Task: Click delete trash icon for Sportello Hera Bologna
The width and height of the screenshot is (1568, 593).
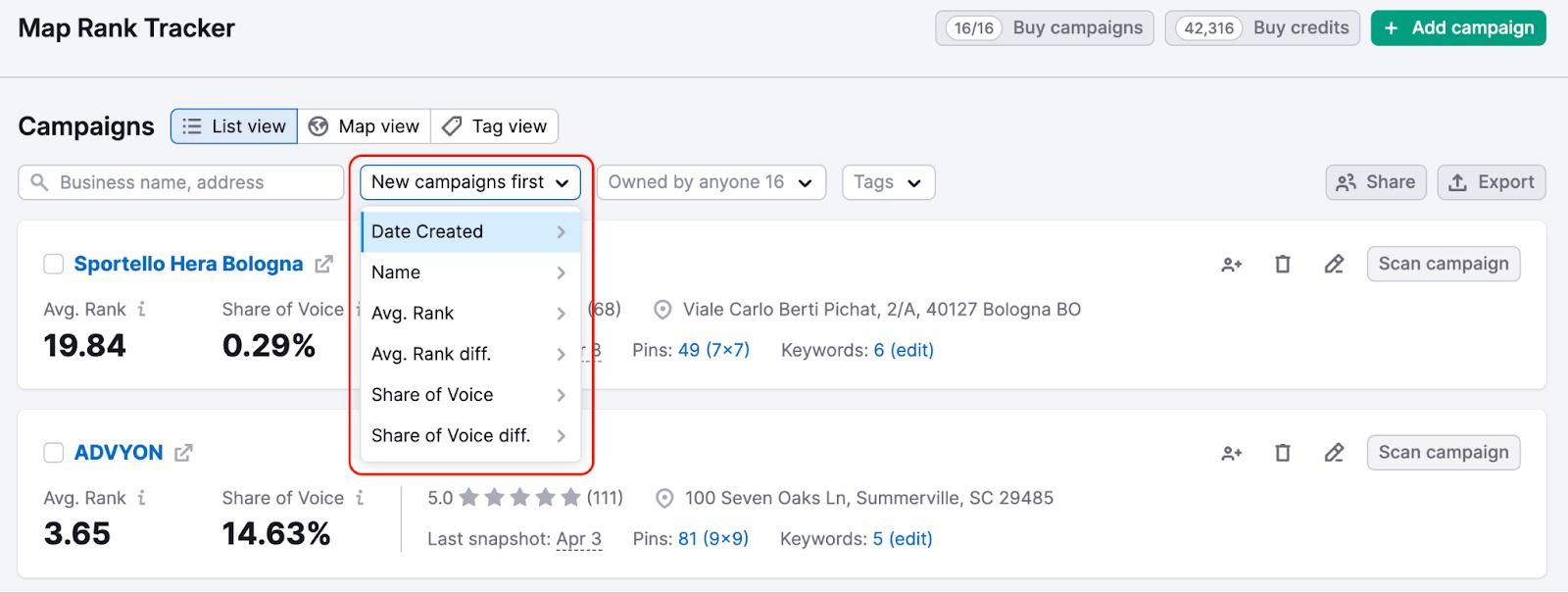Action: pyautogui.click(x=1282, y=264)
